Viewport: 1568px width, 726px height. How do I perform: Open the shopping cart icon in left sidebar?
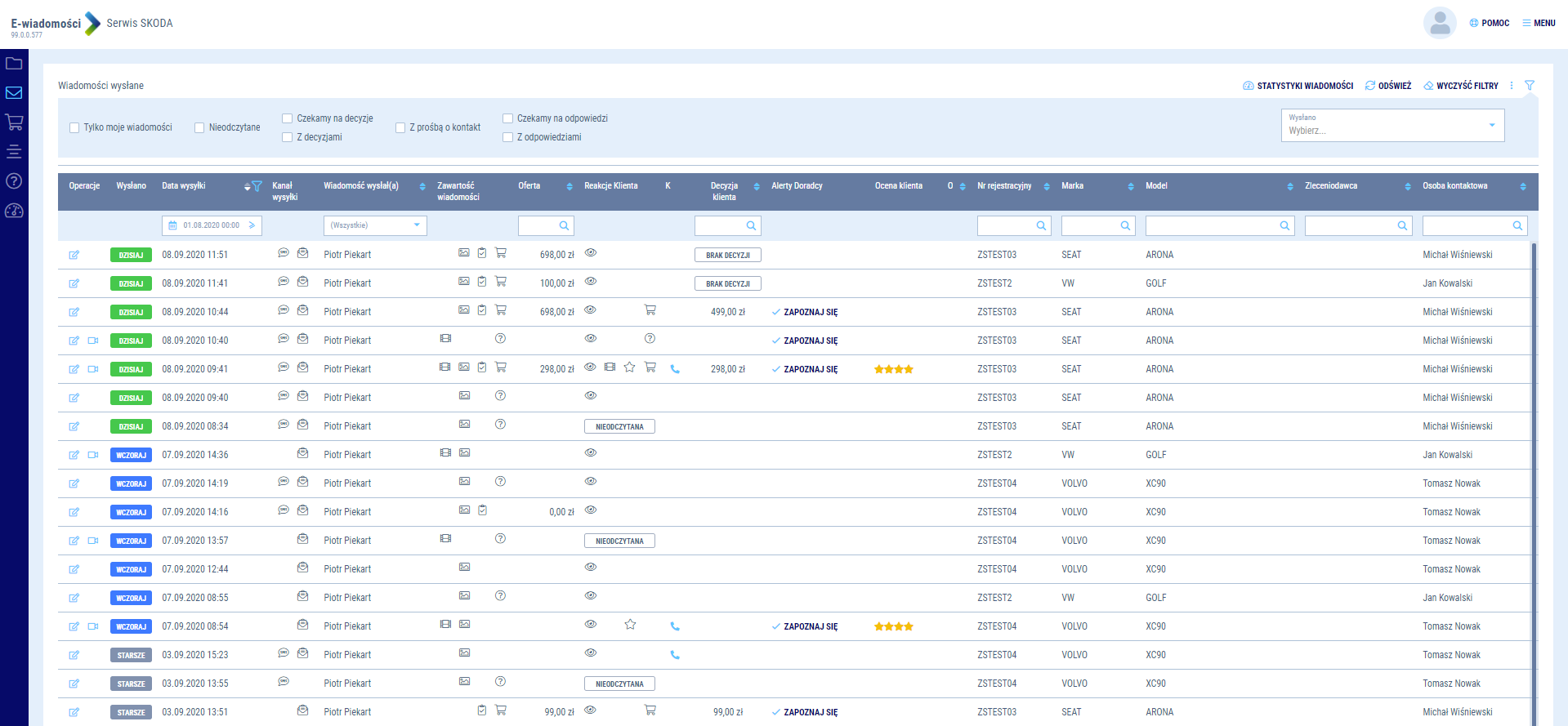(14, 122)
